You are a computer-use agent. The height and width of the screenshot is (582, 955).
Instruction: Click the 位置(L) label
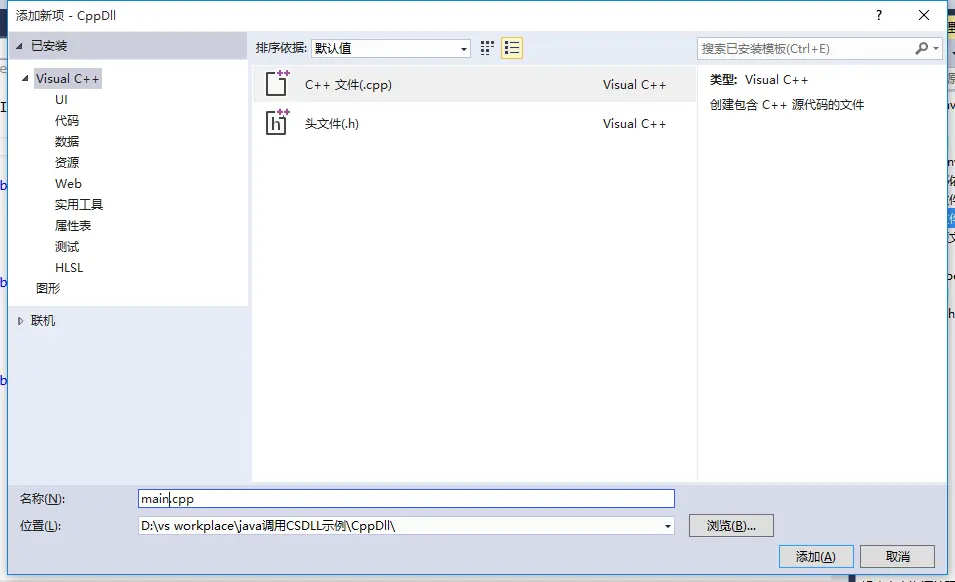pos(40,526)
